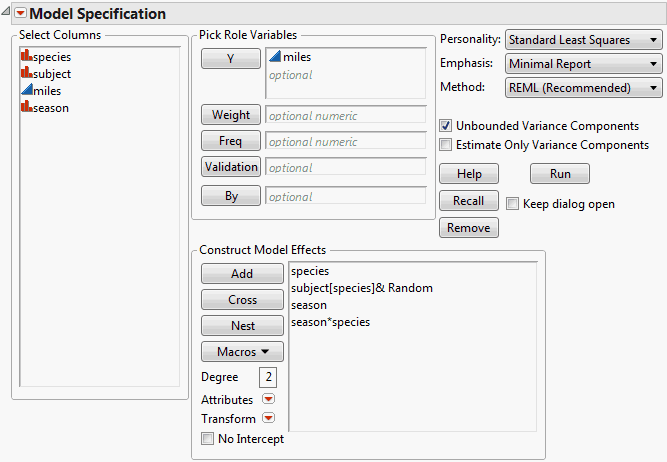This screenshot has width=667, height=462.
Task: Select the species nominal column icon
Action: [26, 57]
